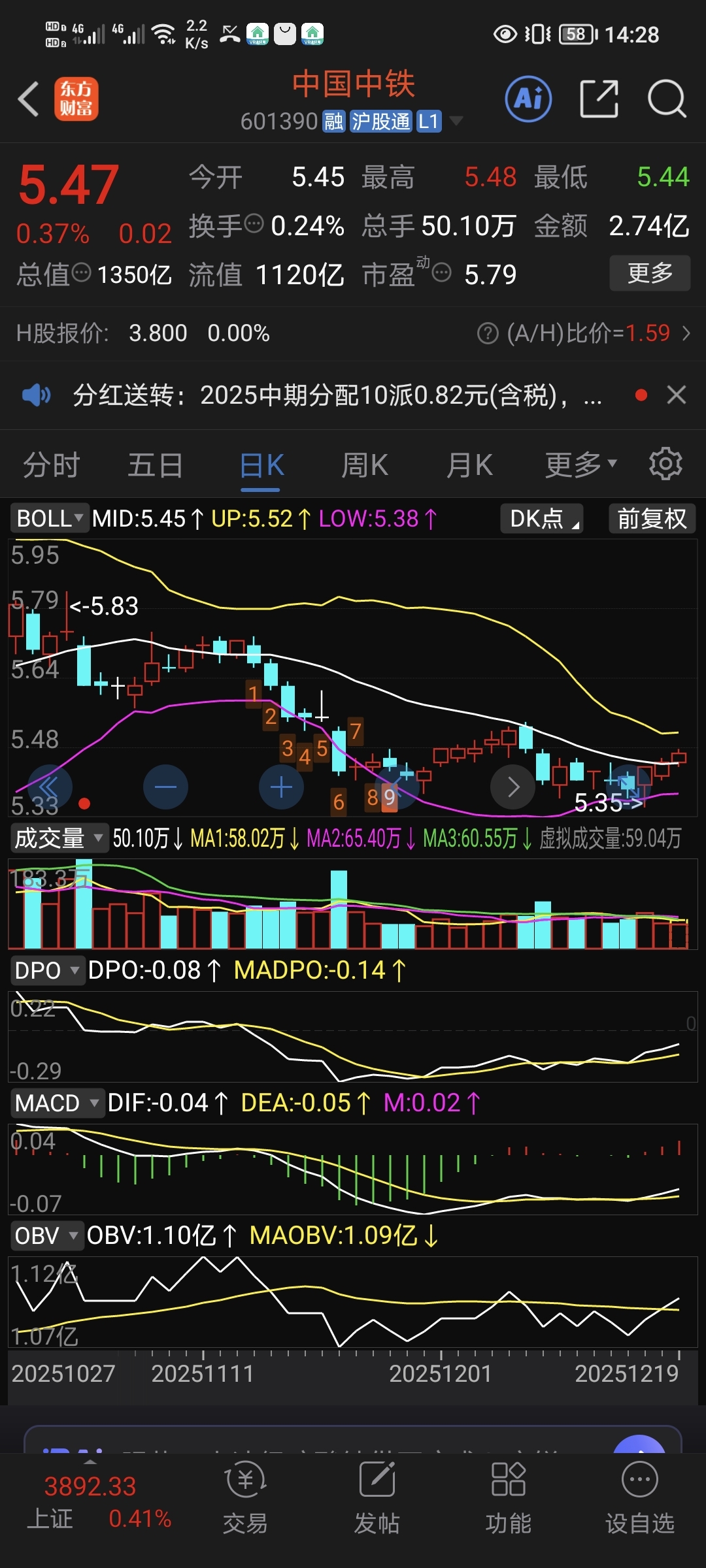Image resolution: width=706 pixels, height=1568 pixels.
Task: Tap the L1 level badge
Action: tap(429, 122)
